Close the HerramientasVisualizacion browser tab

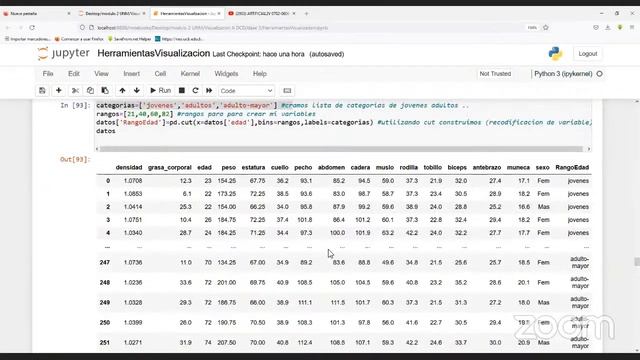pos(219,13)
